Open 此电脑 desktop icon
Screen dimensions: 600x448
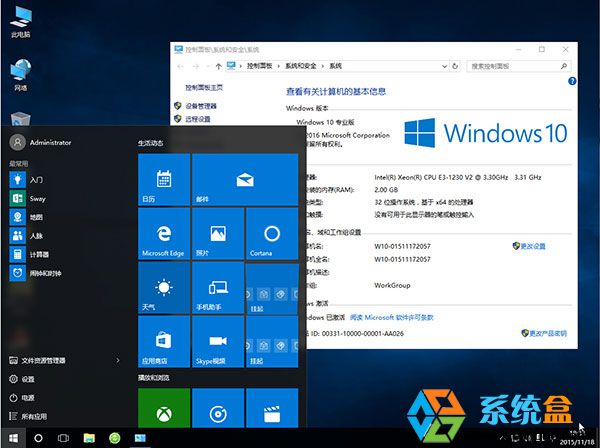pos(21,23)
